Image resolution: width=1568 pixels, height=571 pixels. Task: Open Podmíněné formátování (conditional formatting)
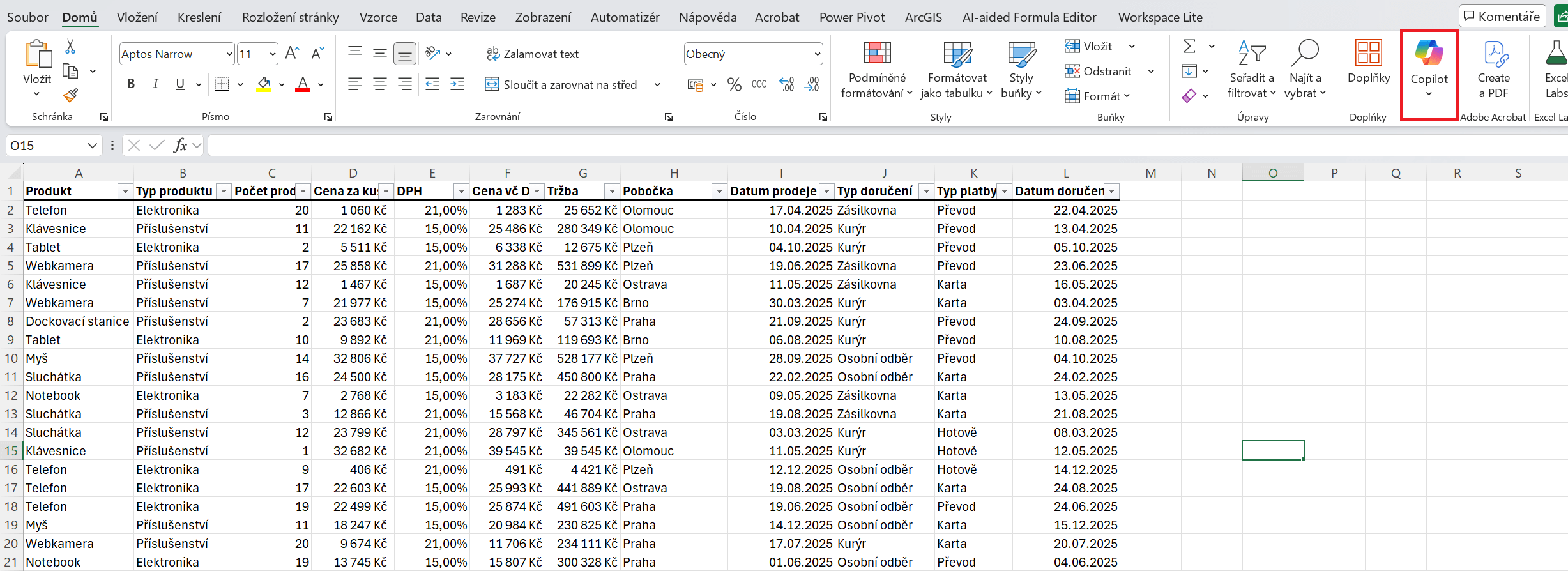876,69
